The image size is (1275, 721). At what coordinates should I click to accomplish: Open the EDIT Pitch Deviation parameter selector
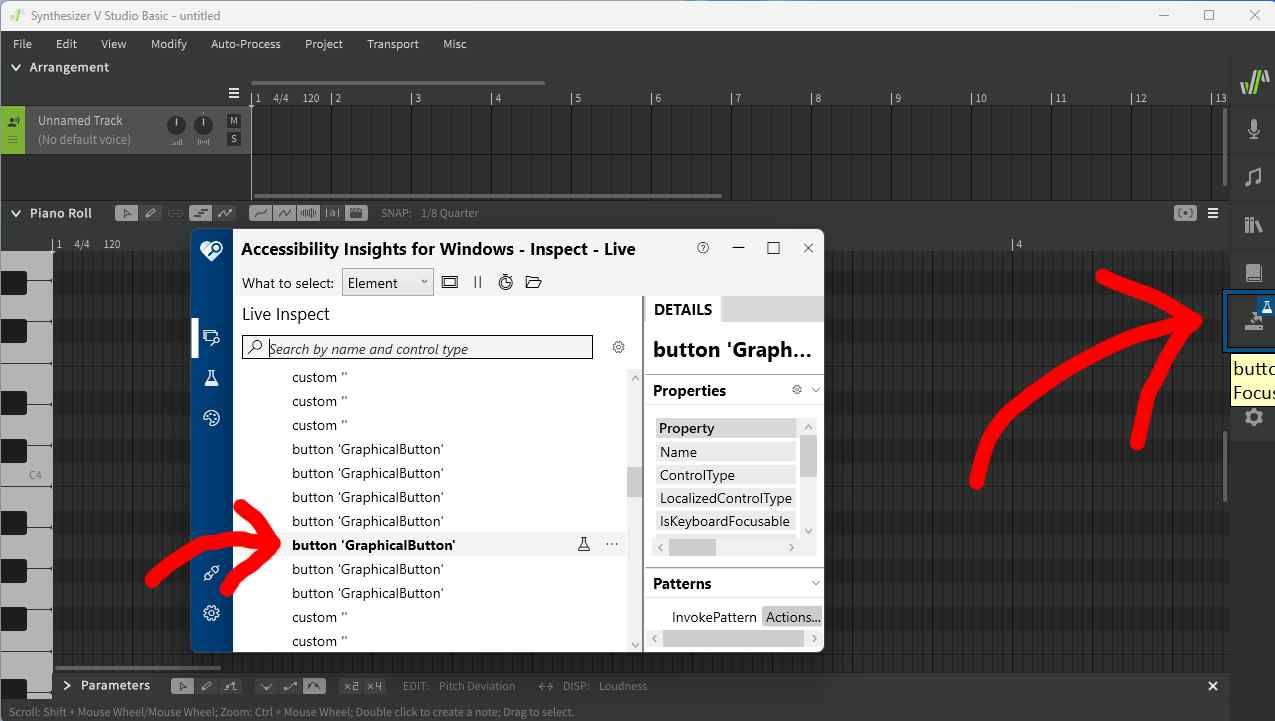477,686
